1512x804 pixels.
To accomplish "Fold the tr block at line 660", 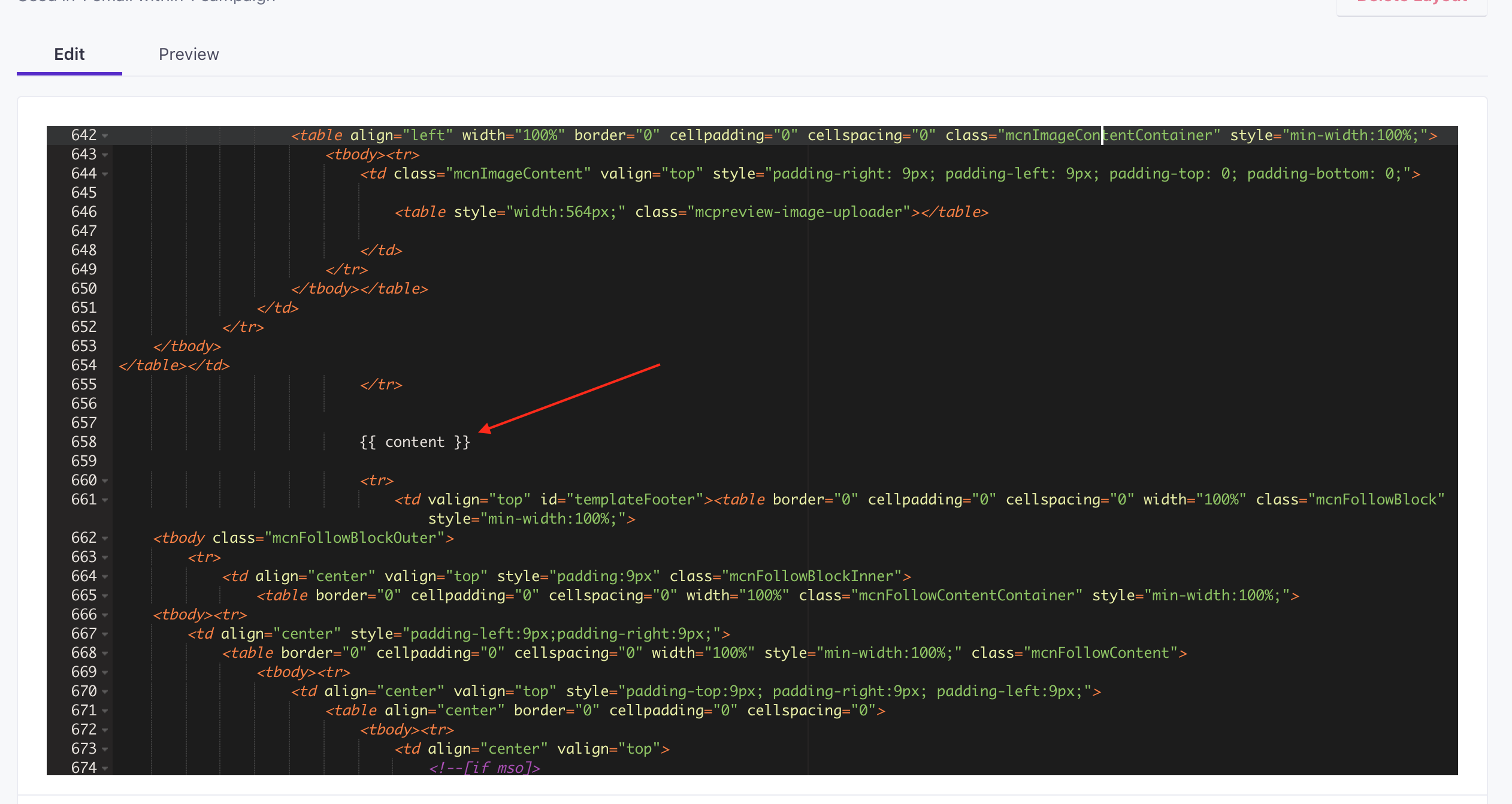I will click(x=105, y=481).
